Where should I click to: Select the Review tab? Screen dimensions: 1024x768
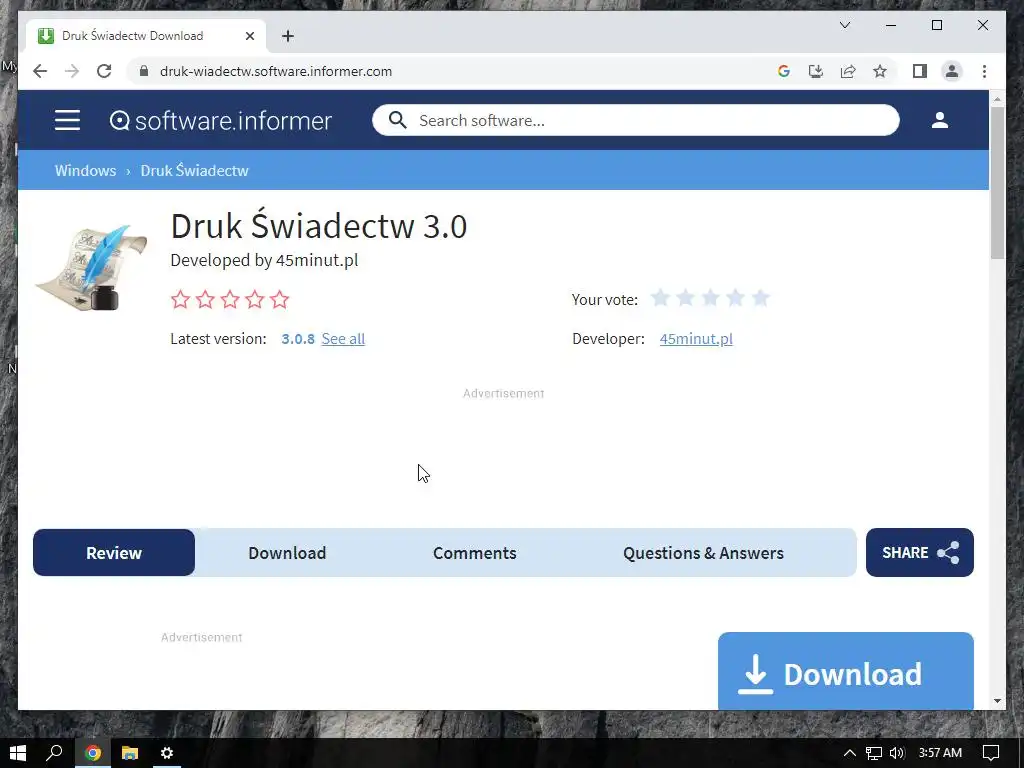pos(114,552)
